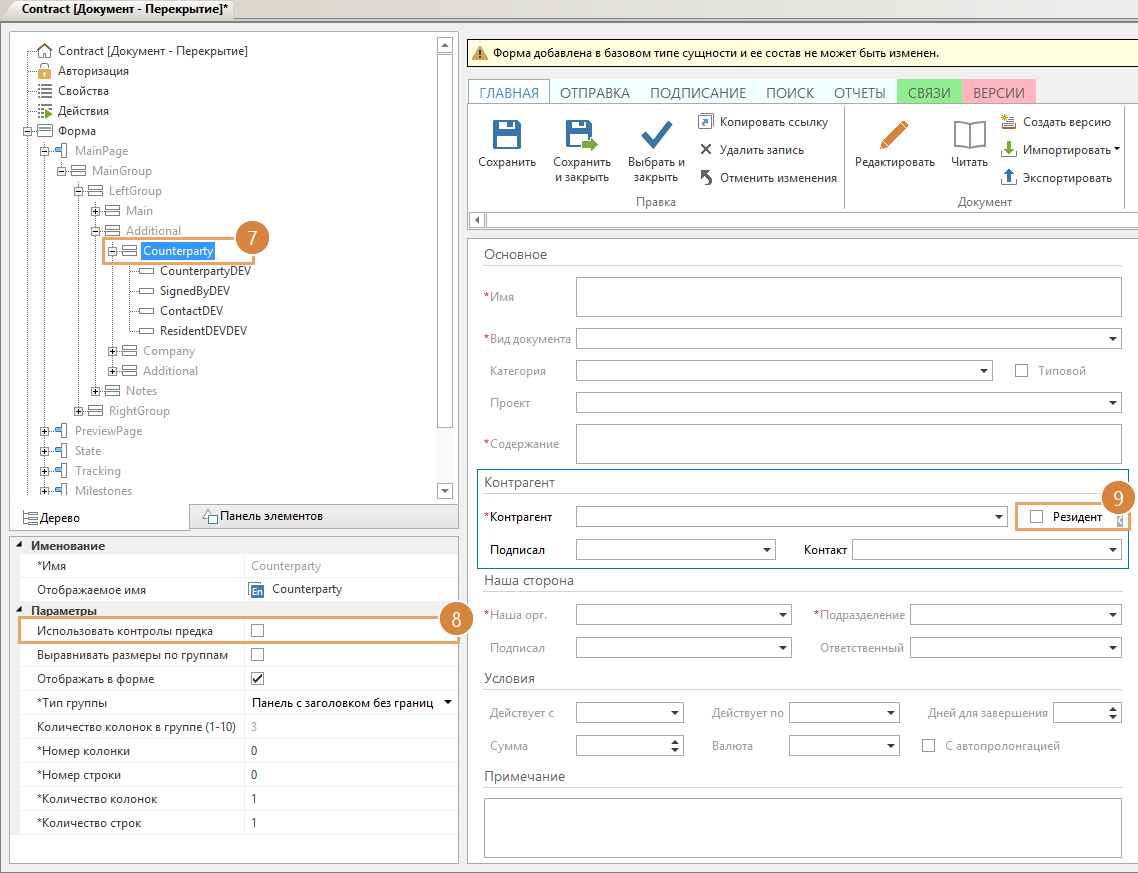Viewport: 1138px width, 873px height.
Task: Uncheck the Отображать в форме checkbox
Action: pos(257,679)
